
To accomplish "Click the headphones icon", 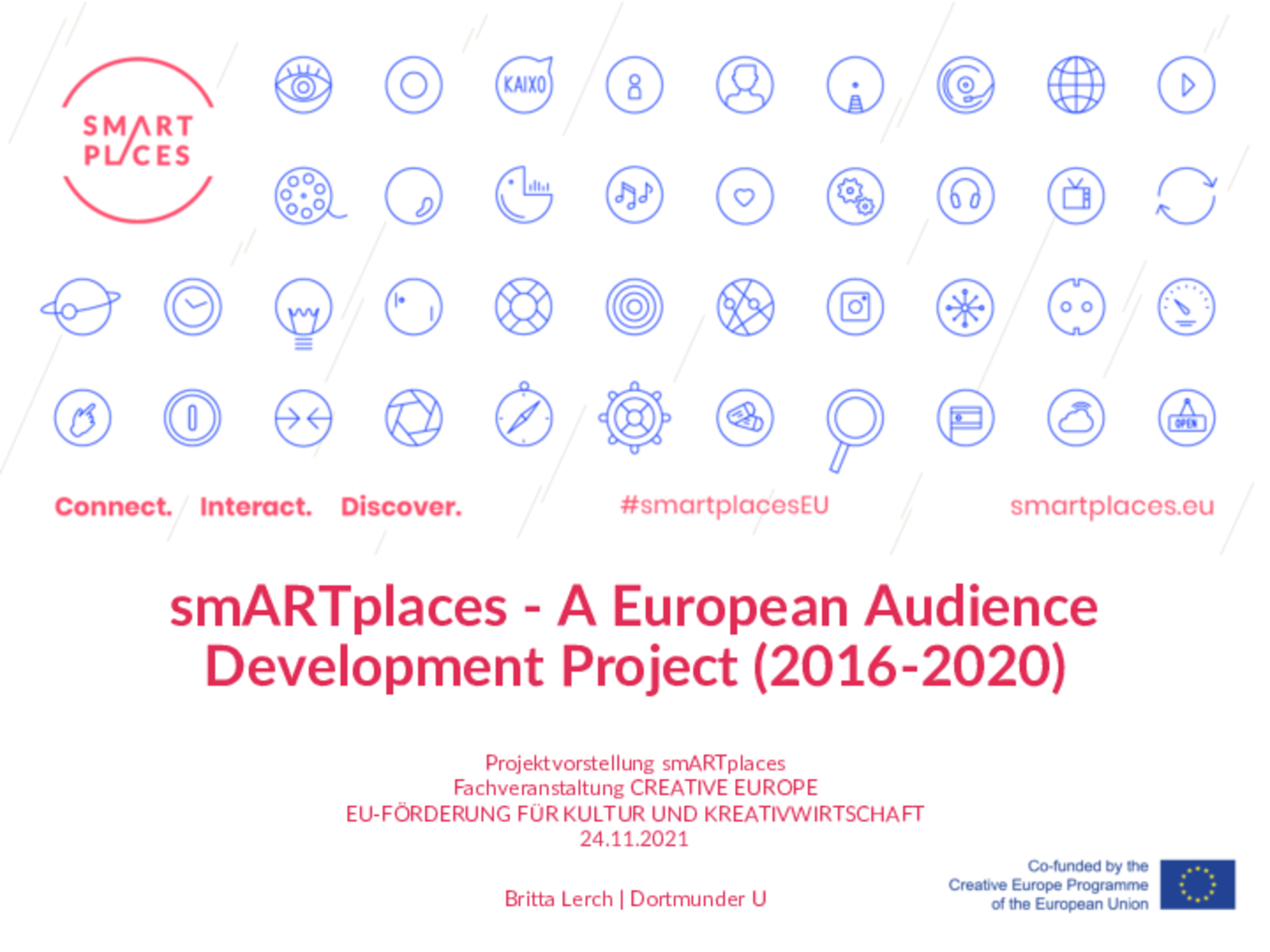I will pyautogui.click(x=965, y=195).
